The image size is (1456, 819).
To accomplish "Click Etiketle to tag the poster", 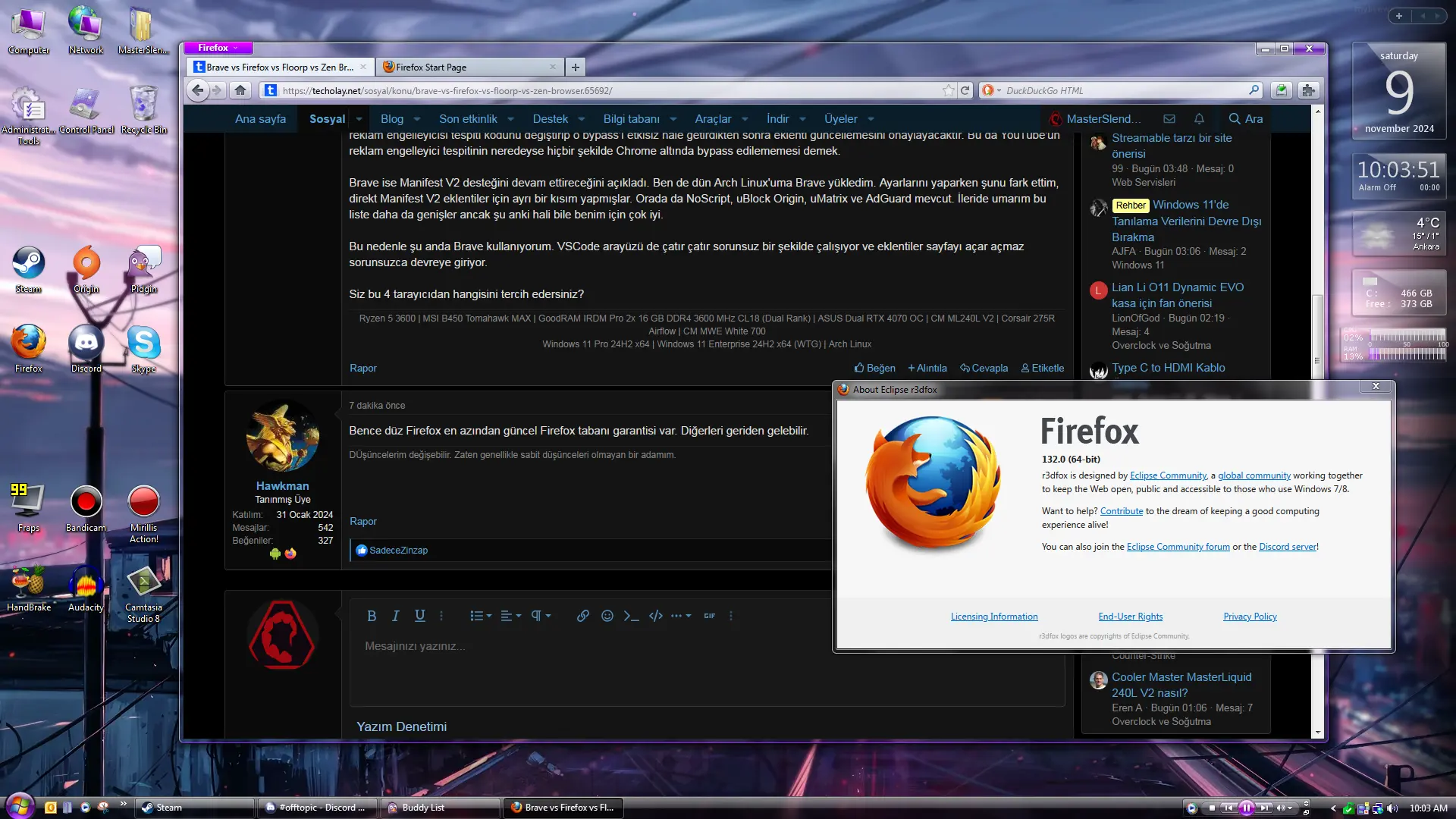I will pos(1043,369).
